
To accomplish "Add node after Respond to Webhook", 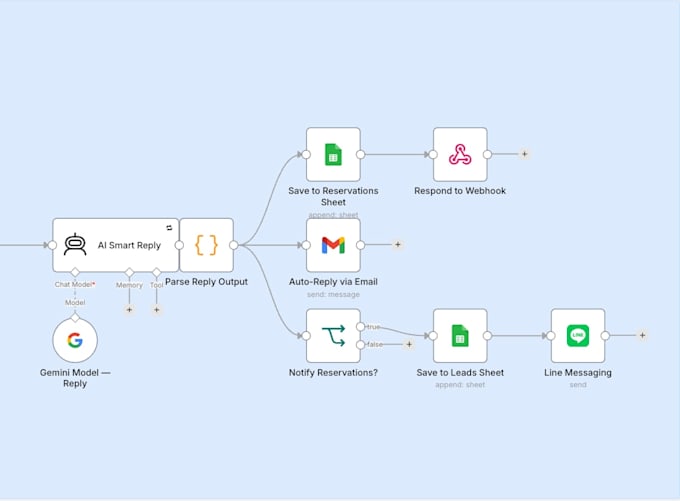I will (524, 154).
